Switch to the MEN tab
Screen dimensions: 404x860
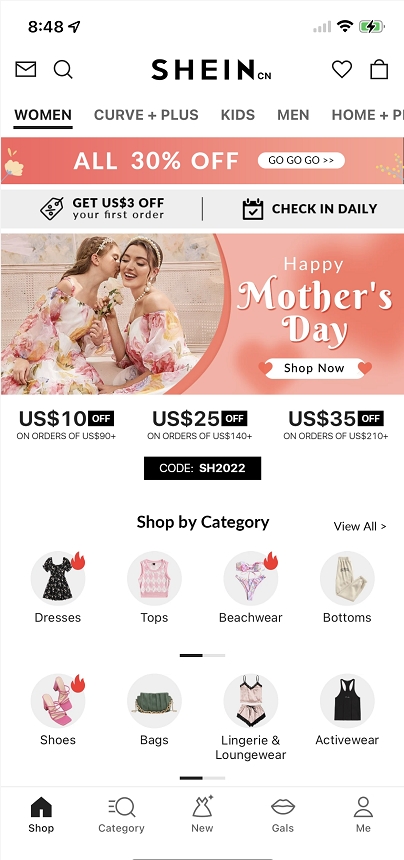pyautogui.click(x=293, y=115)
